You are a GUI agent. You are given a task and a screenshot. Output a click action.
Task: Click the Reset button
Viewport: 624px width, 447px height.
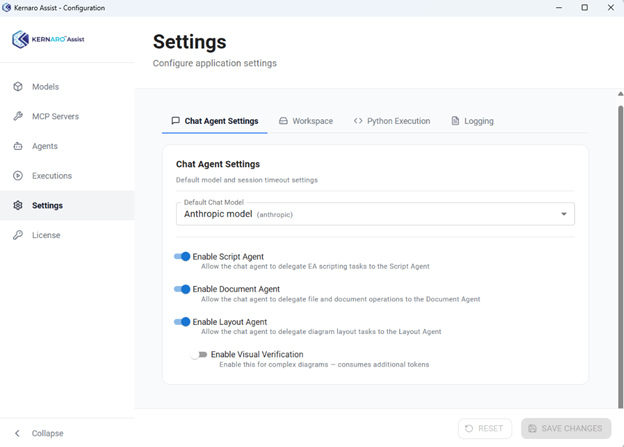point(485,428)
